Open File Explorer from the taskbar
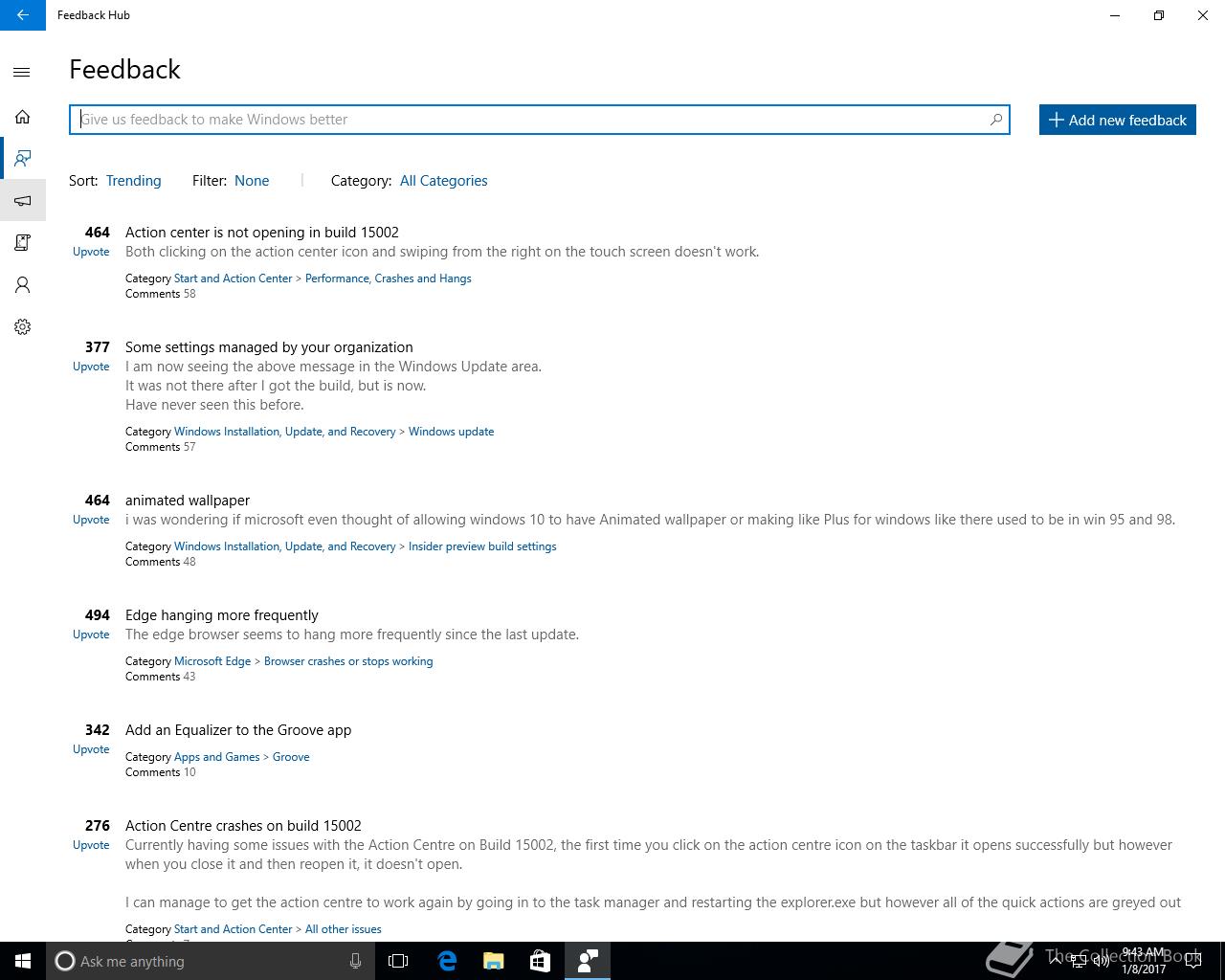The height and width of the screenshot is (980, 1225). 494,961
